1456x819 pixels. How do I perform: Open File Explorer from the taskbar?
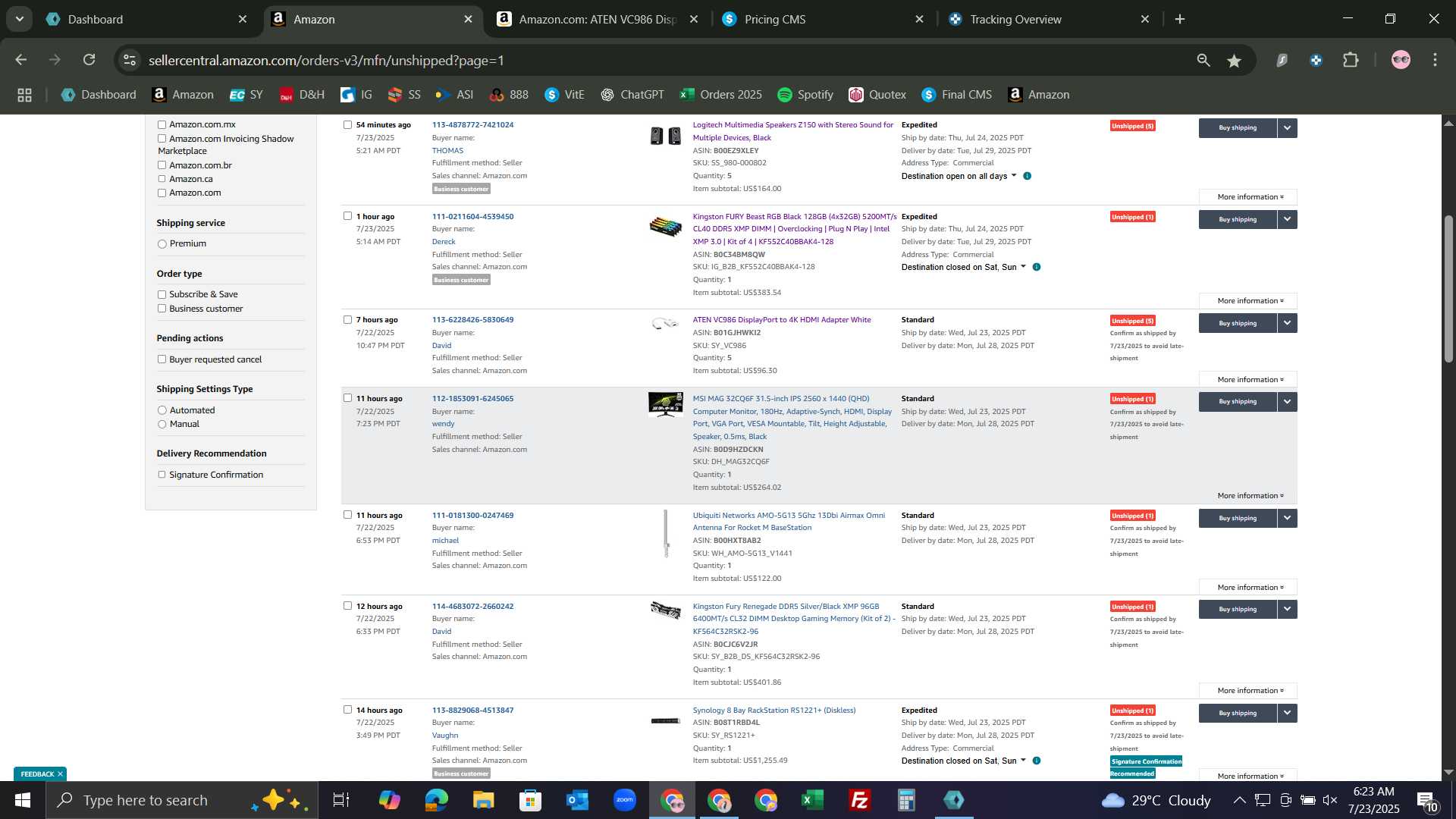pyautogui.click(x=483, y=800)
